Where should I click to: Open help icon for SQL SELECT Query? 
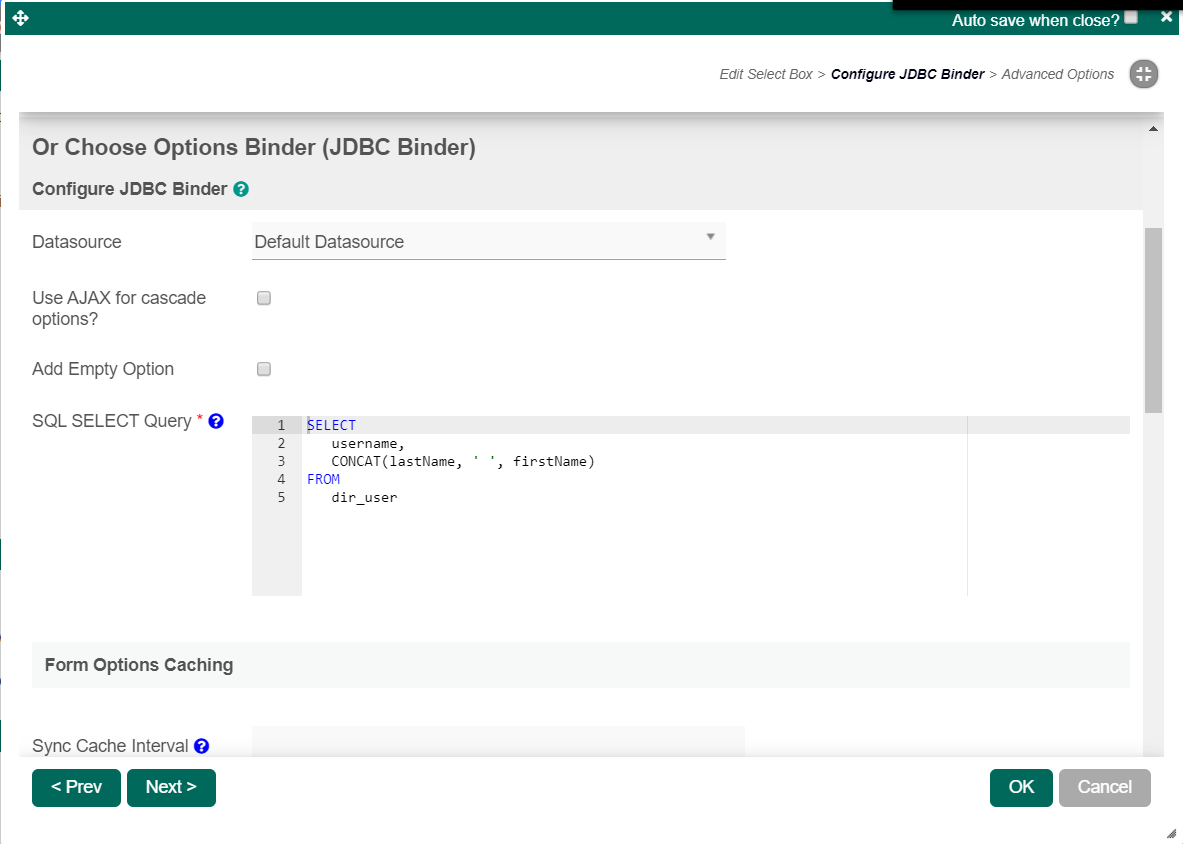pyautogui.click(x=216, y=421)
